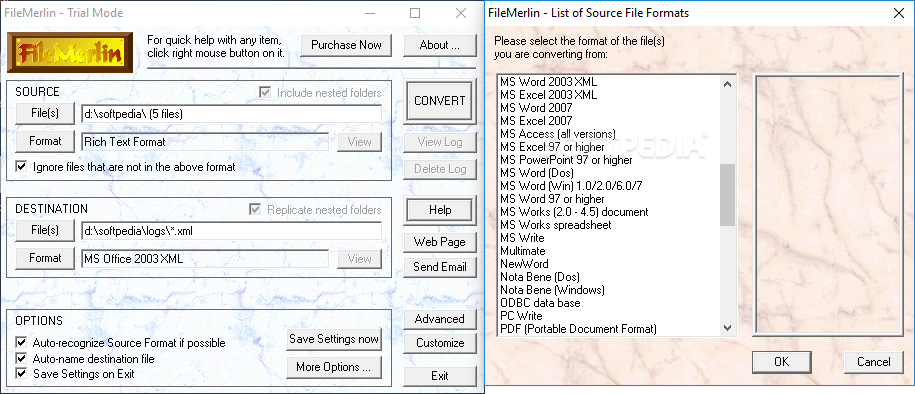Open the About dialog

439,45
